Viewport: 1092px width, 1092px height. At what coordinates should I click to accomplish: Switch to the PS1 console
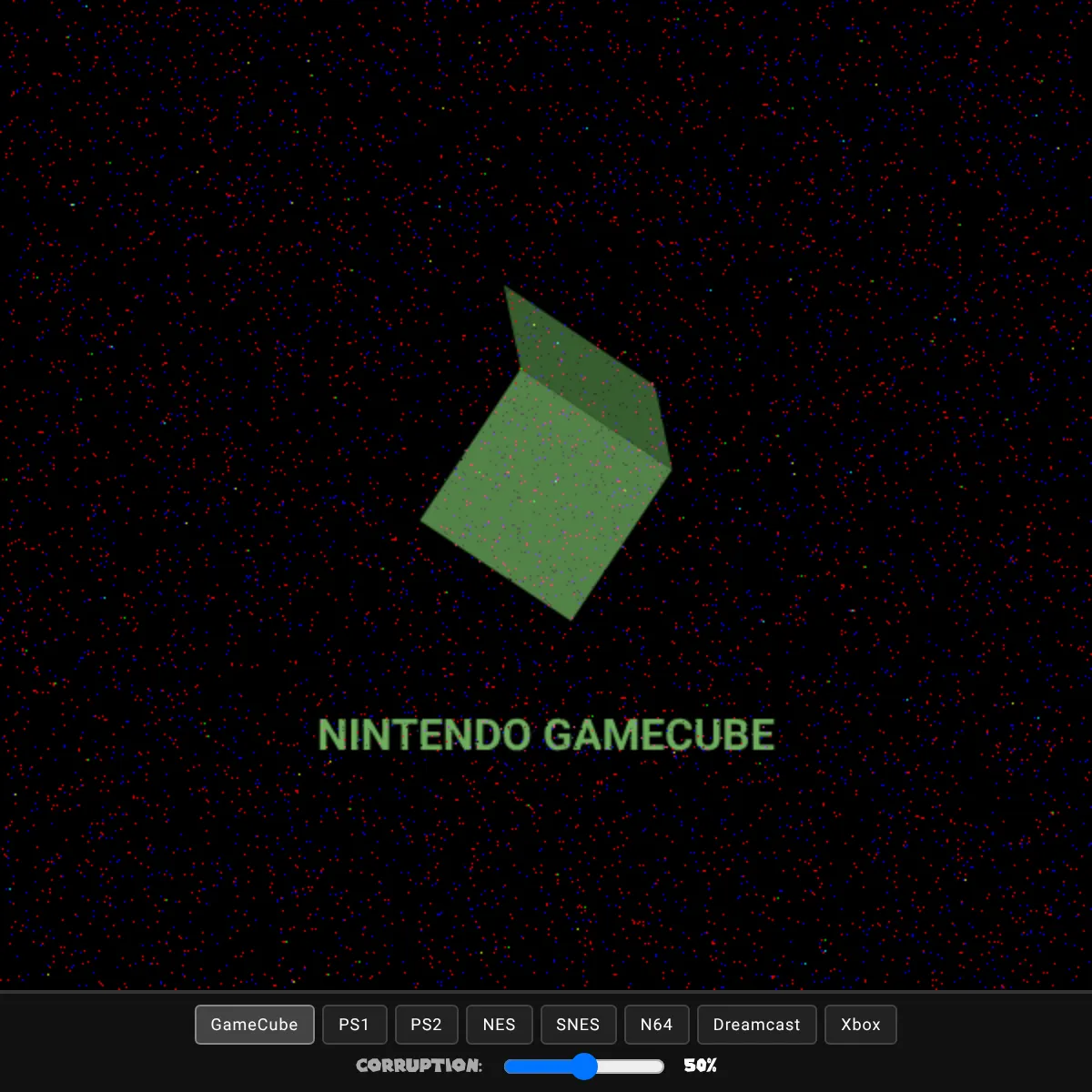tap(354, 1025)
